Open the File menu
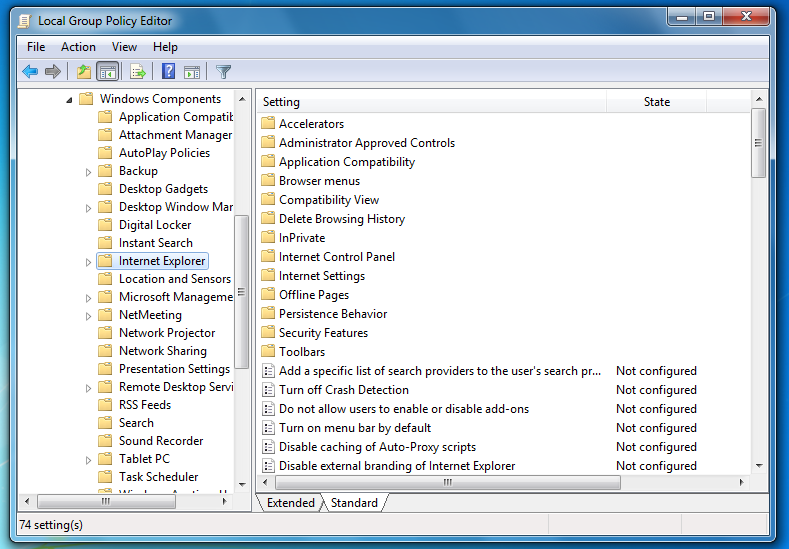Screen dimensions: 789x549 click(36, 47)
